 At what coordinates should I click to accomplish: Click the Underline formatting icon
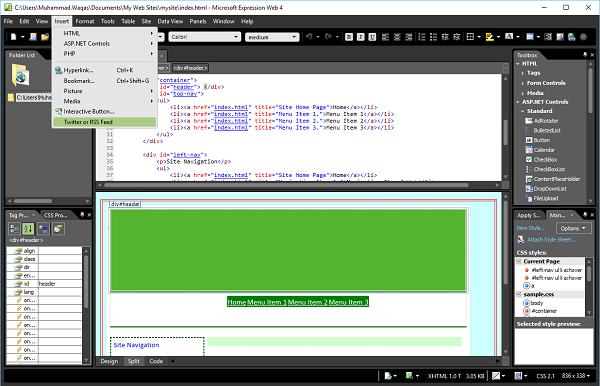coord(372,37)
